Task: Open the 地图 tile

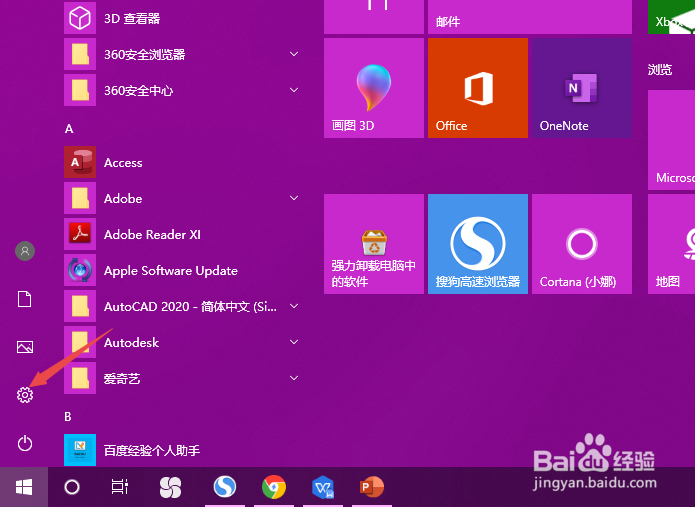Action: (672, 244)
